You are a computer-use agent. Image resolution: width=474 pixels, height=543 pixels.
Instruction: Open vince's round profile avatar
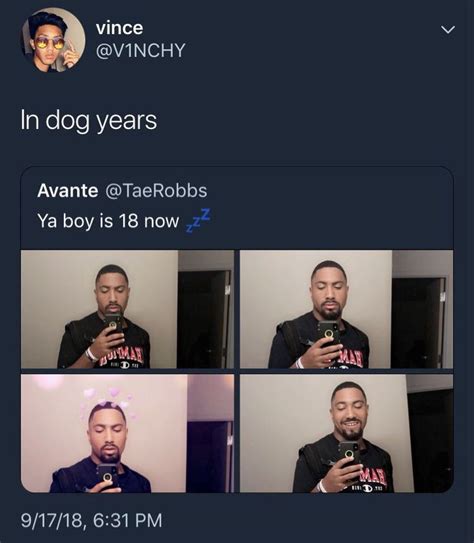tap(54, 40)
